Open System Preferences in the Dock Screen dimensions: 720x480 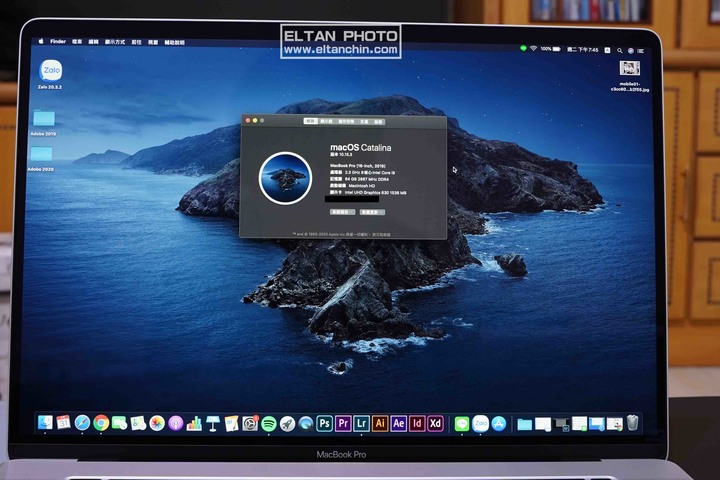pyautogui.click(x=250, y=424)
